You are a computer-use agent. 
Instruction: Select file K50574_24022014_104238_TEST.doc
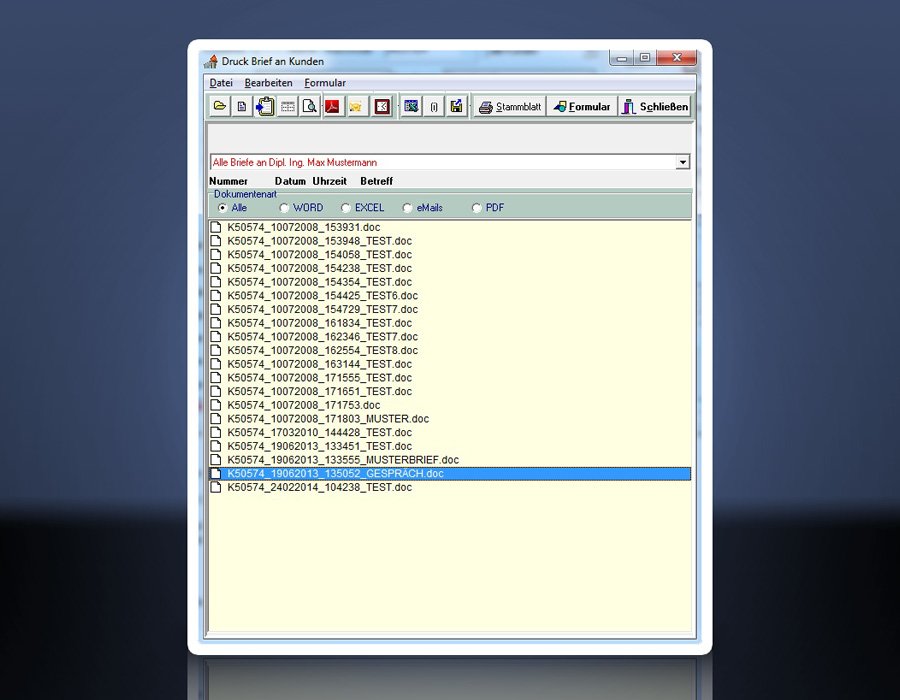[319, 488]
